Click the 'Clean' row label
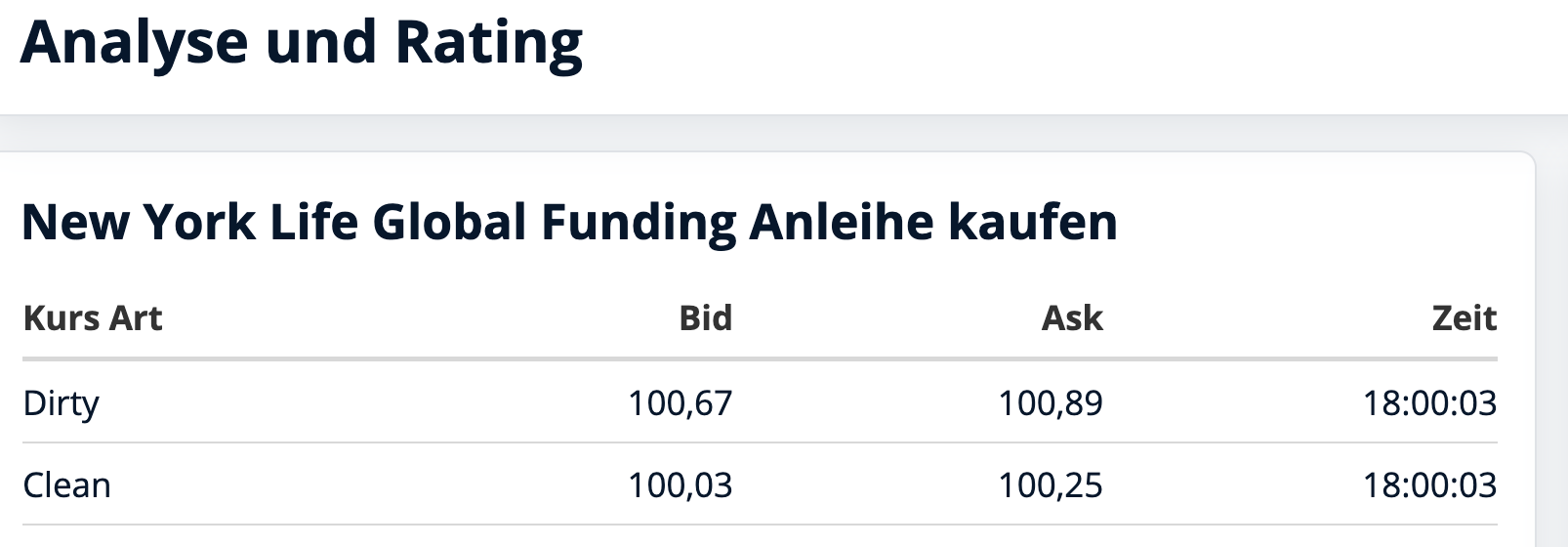 point(66,485)
